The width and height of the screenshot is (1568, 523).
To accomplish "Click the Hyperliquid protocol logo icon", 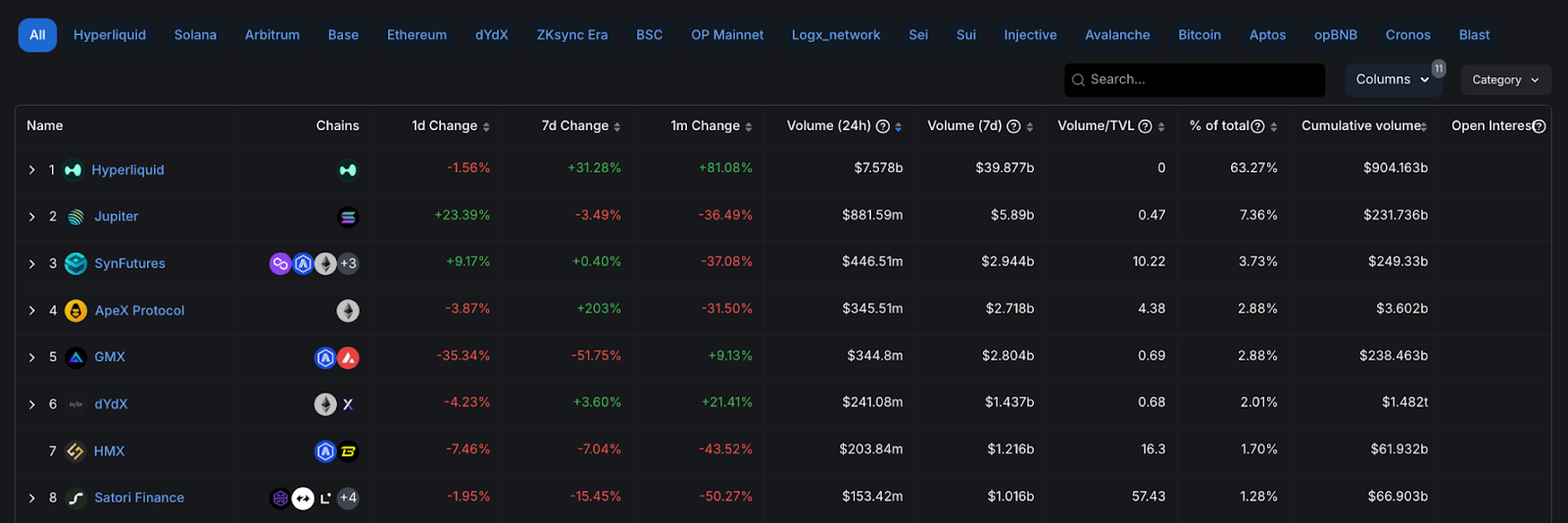I will pyautogui.click(x=73, y=170).
